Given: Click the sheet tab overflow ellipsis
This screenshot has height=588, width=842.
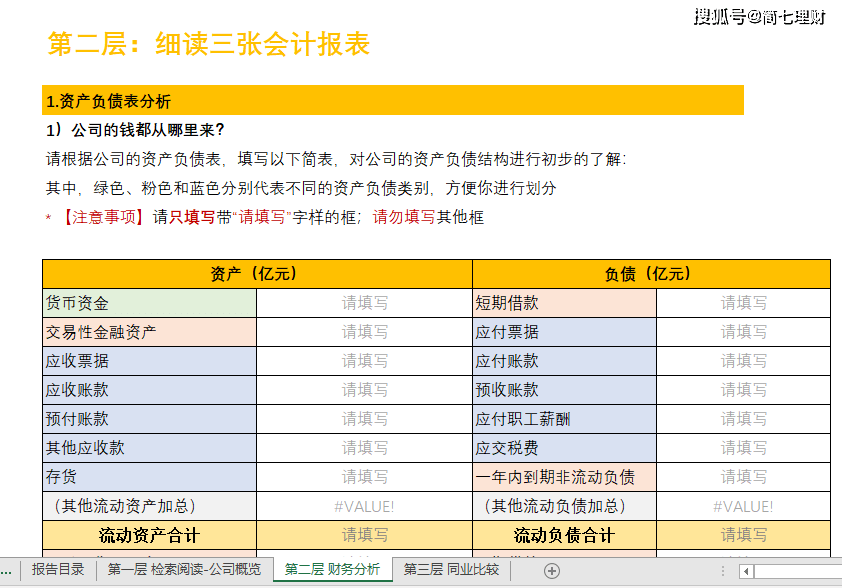Looking at the screenshot, I should [x=7, y=570].
